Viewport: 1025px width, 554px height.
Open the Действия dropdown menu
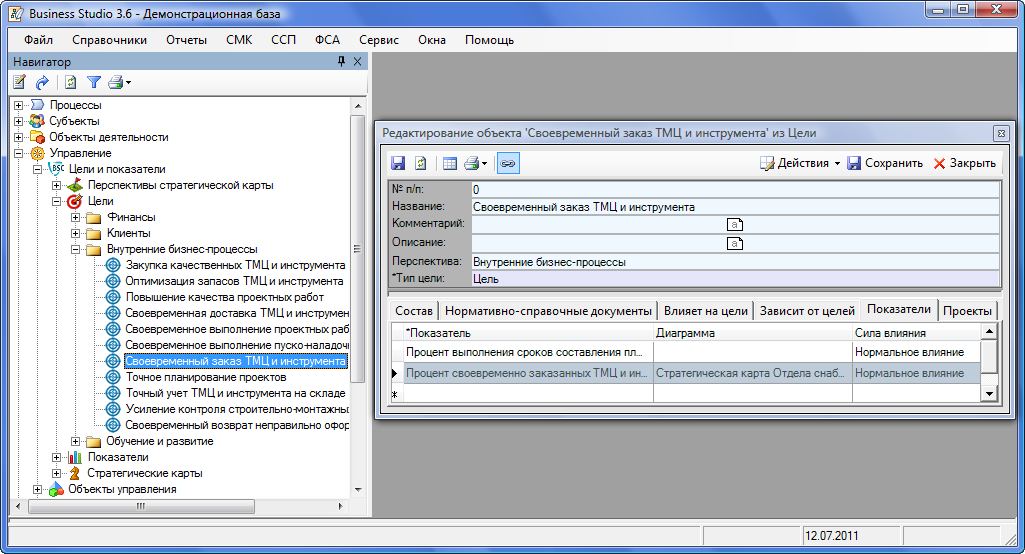pos(800,164)
